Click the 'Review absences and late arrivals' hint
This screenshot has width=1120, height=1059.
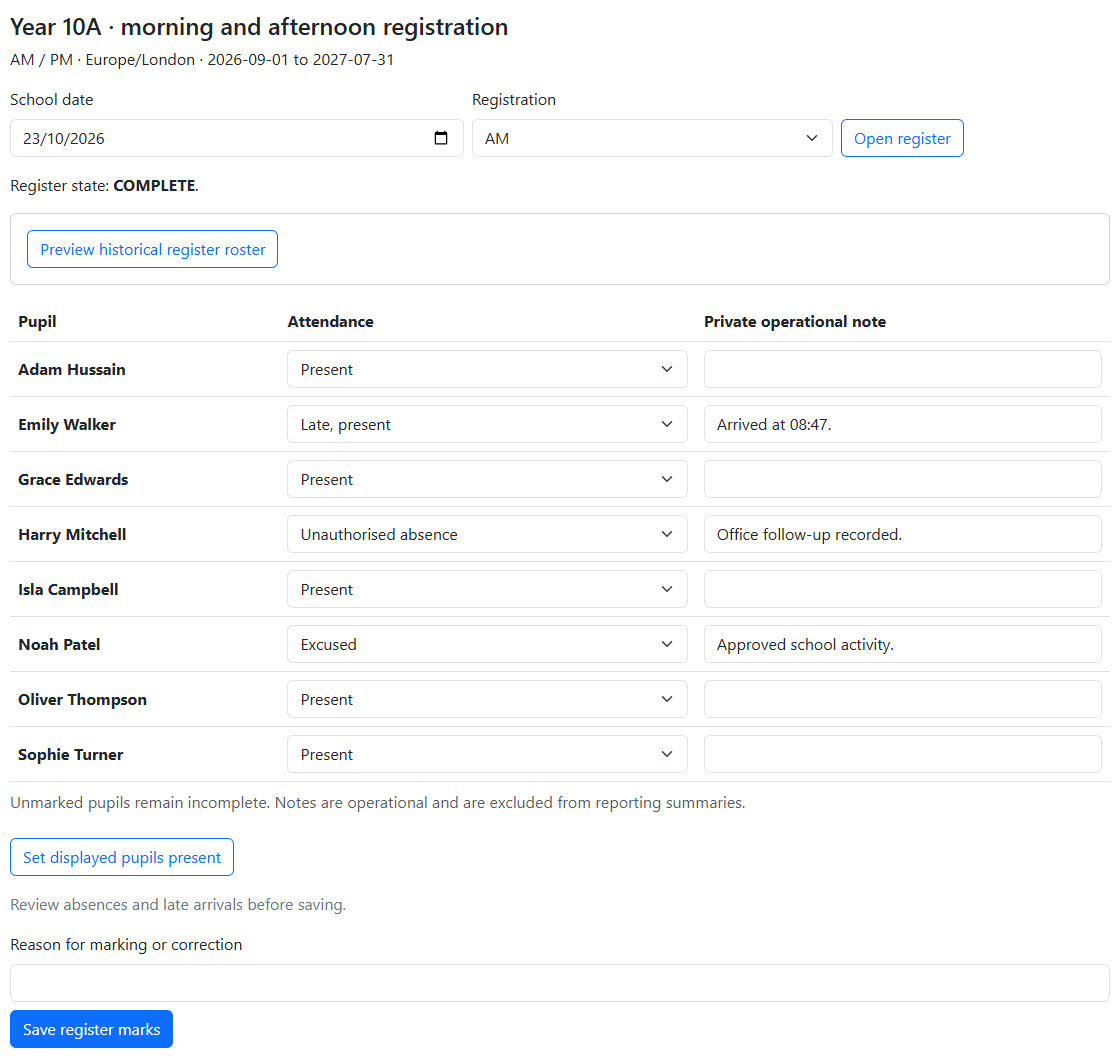pos(178,904)
